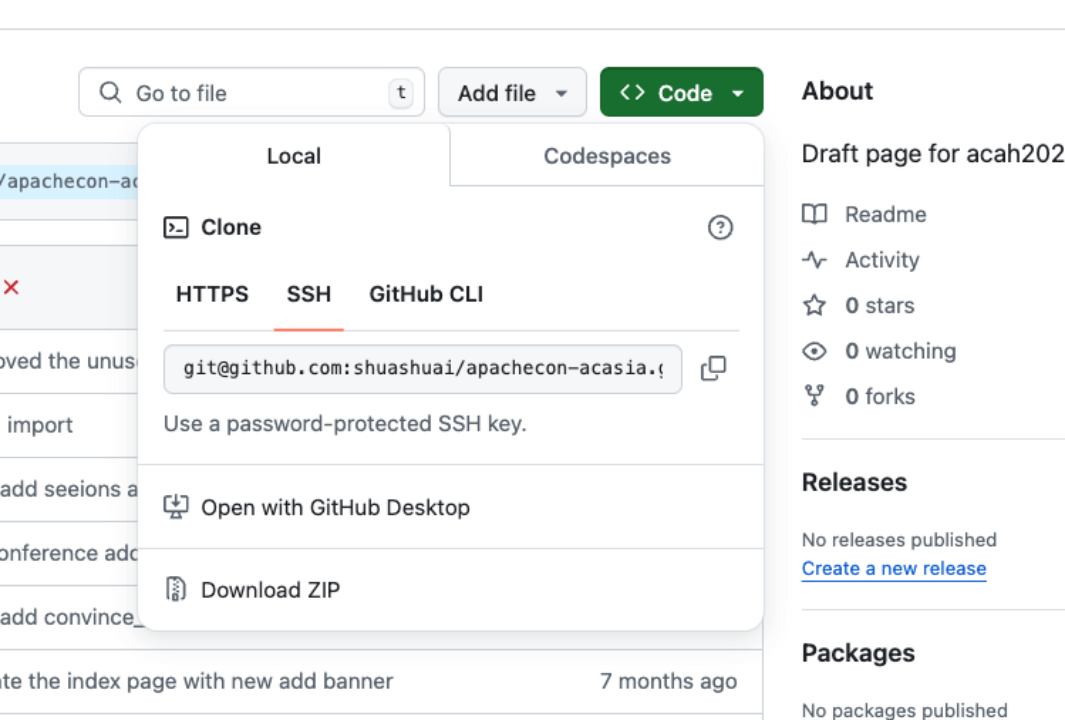Switch to the GitHub CLI tab
The height and width of the screenshot is (720, 1065).
[x=424, y=294]
